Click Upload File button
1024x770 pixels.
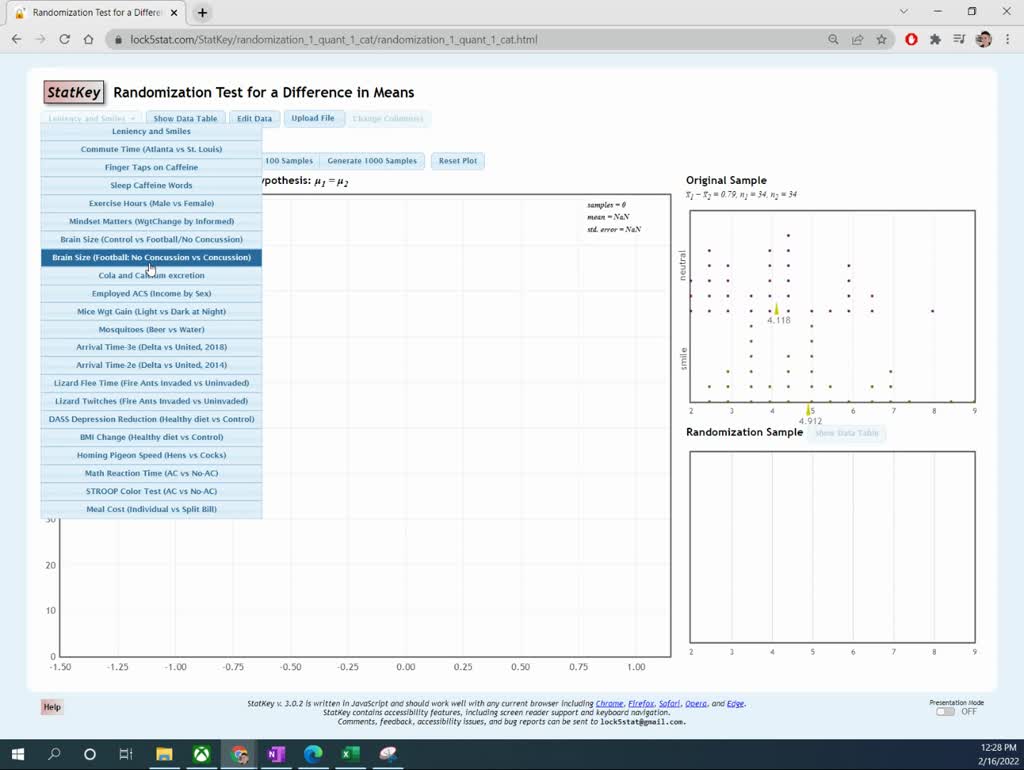313,118
